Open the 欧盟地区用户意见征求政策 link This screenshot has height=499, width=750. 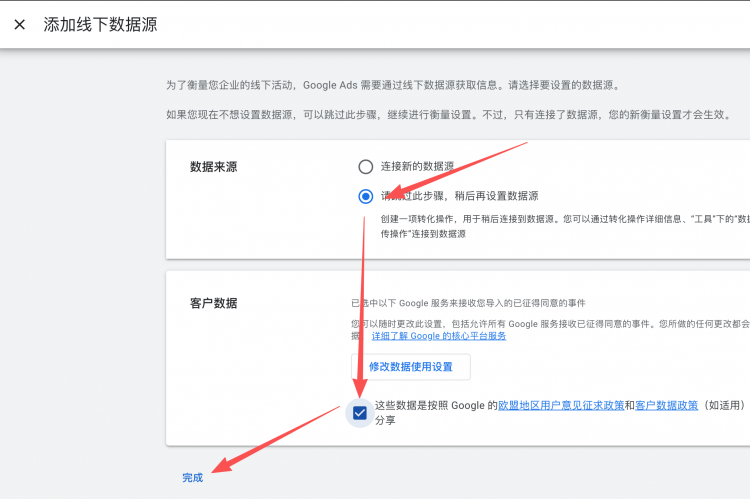click(x=560, y=406)
